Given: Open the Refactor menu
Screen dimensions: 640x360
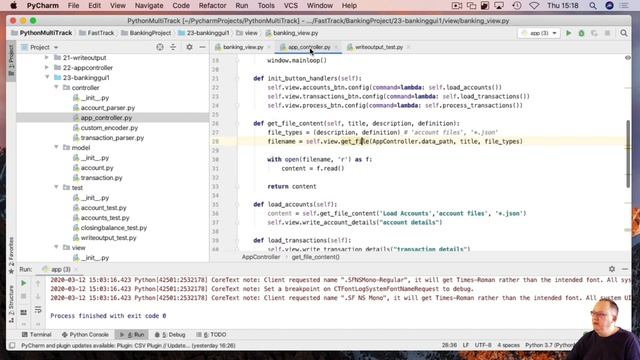Looking at the screenshot, I should coord(212,6).
